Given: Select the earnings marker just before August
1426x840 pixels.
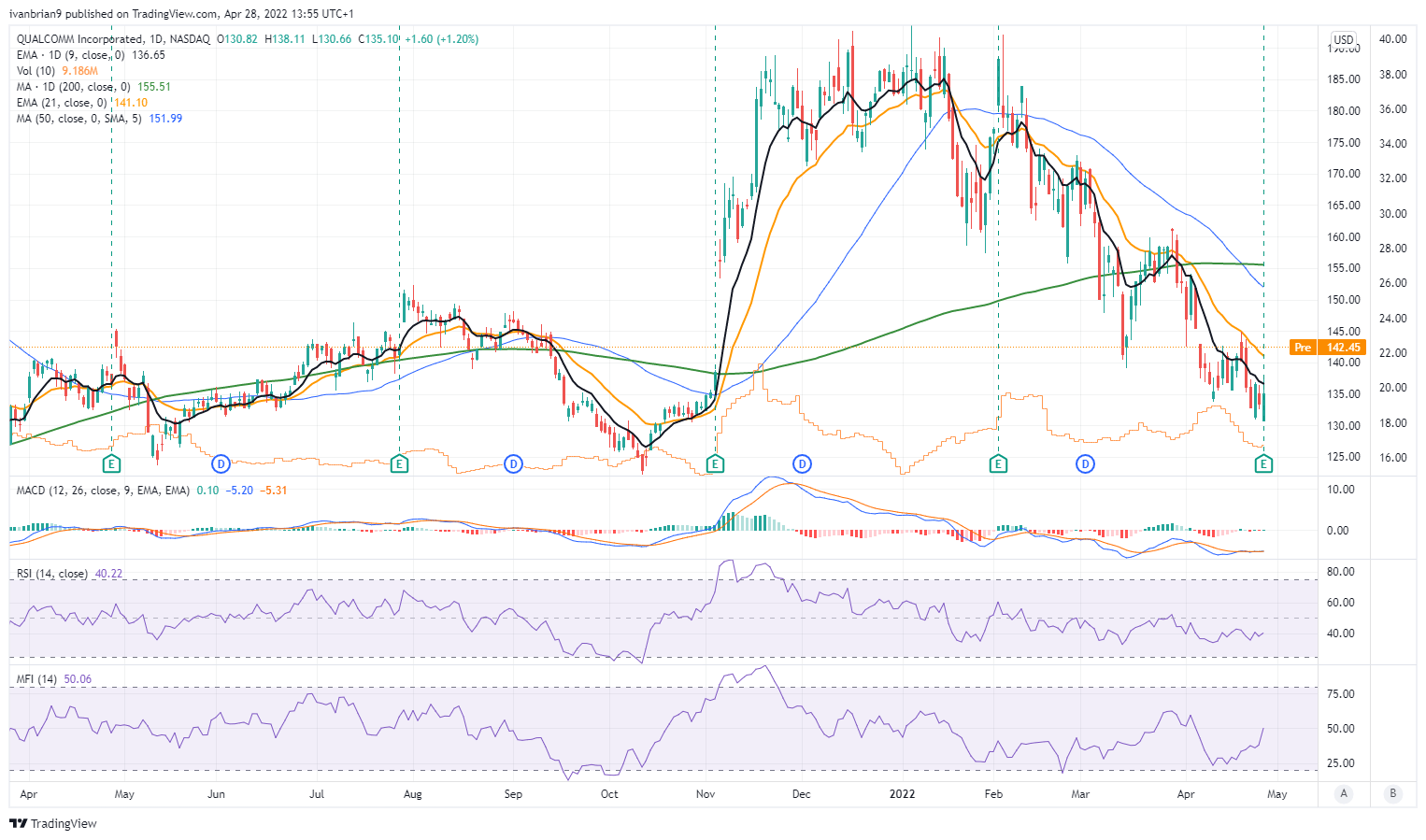Looking at the screenshot, I should tap(399, 463).
